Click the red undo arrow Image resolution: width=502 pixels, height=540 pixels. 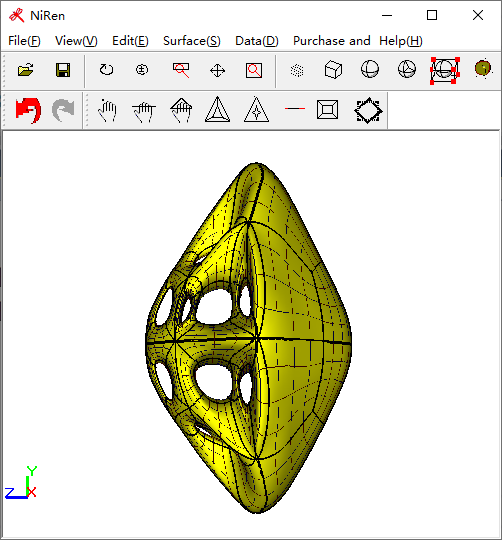point(28,110)
